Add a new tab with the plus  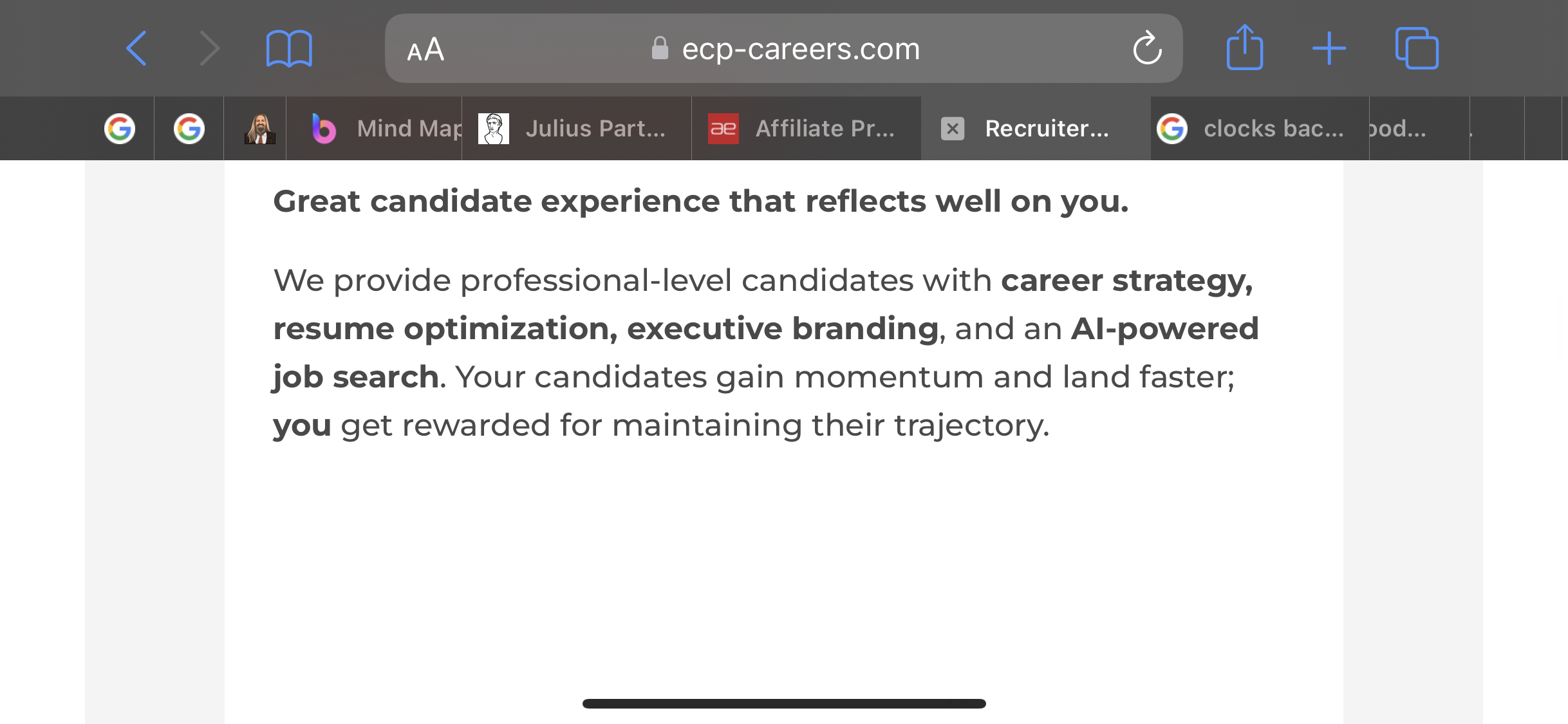1329,48
